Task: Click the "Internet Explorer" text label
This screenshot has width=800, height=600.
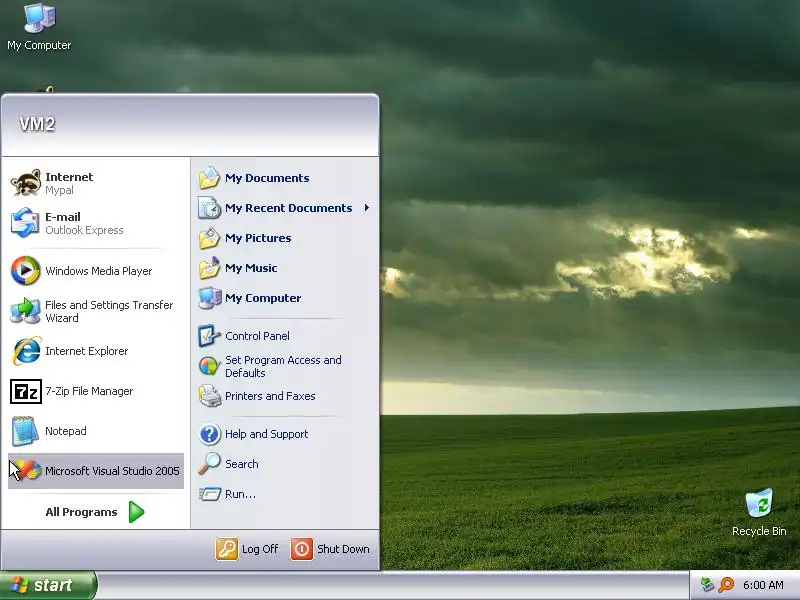Action: click(86, 352)
